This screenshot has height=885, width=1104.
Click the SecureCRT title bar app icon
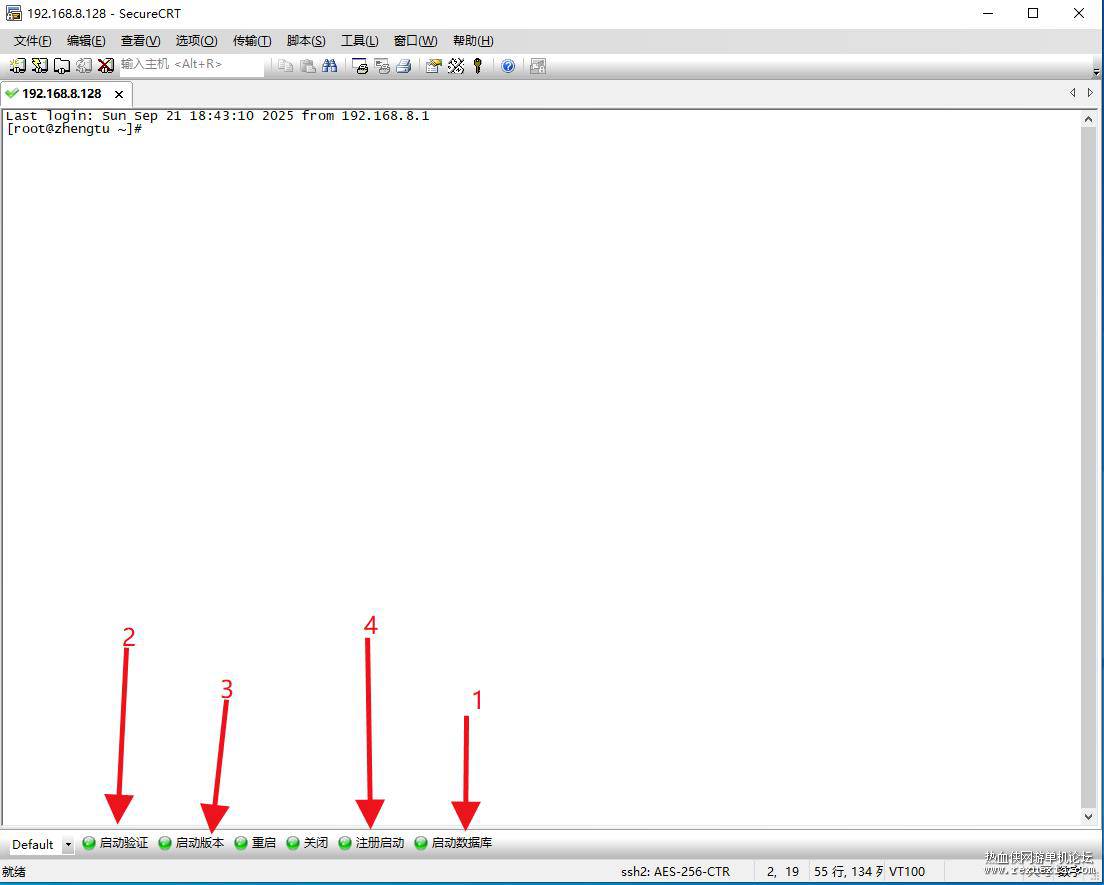click(x=13, y=13)
